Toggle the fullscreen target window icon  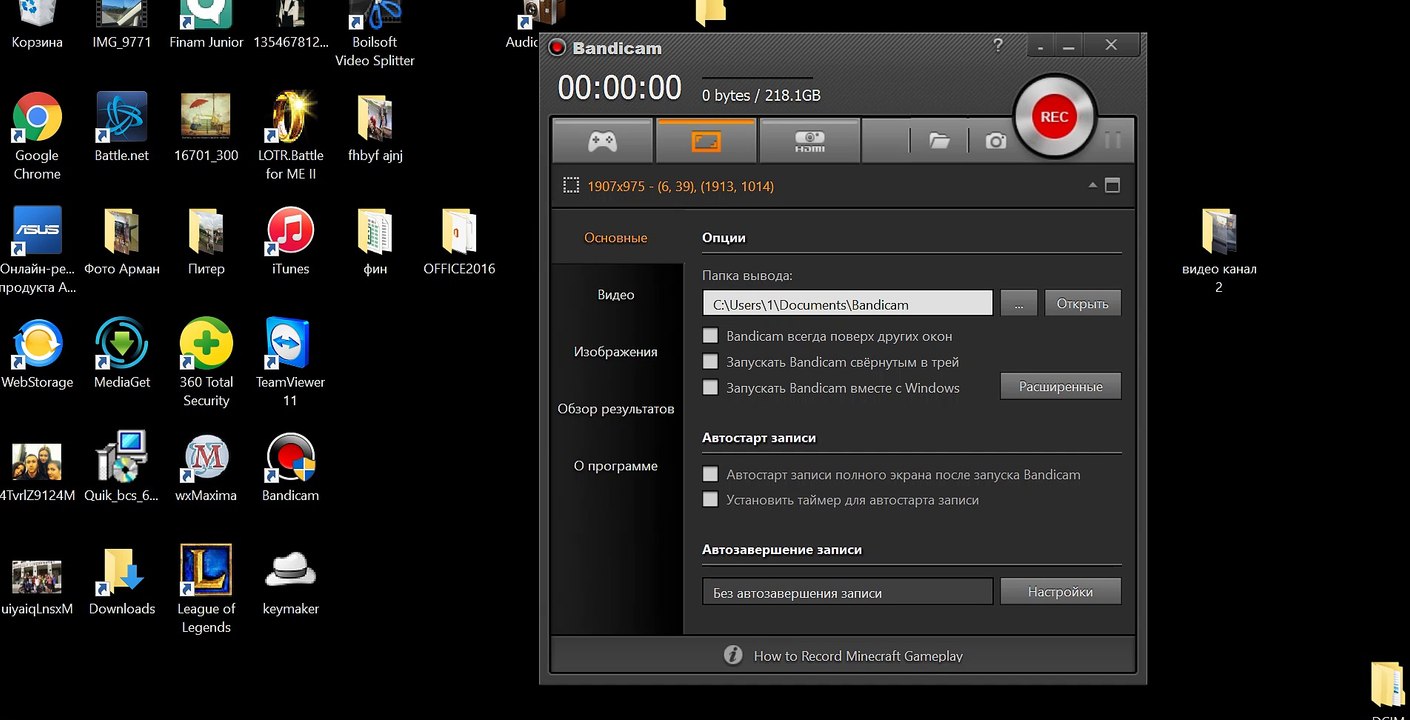click(x=1112, y=186)
